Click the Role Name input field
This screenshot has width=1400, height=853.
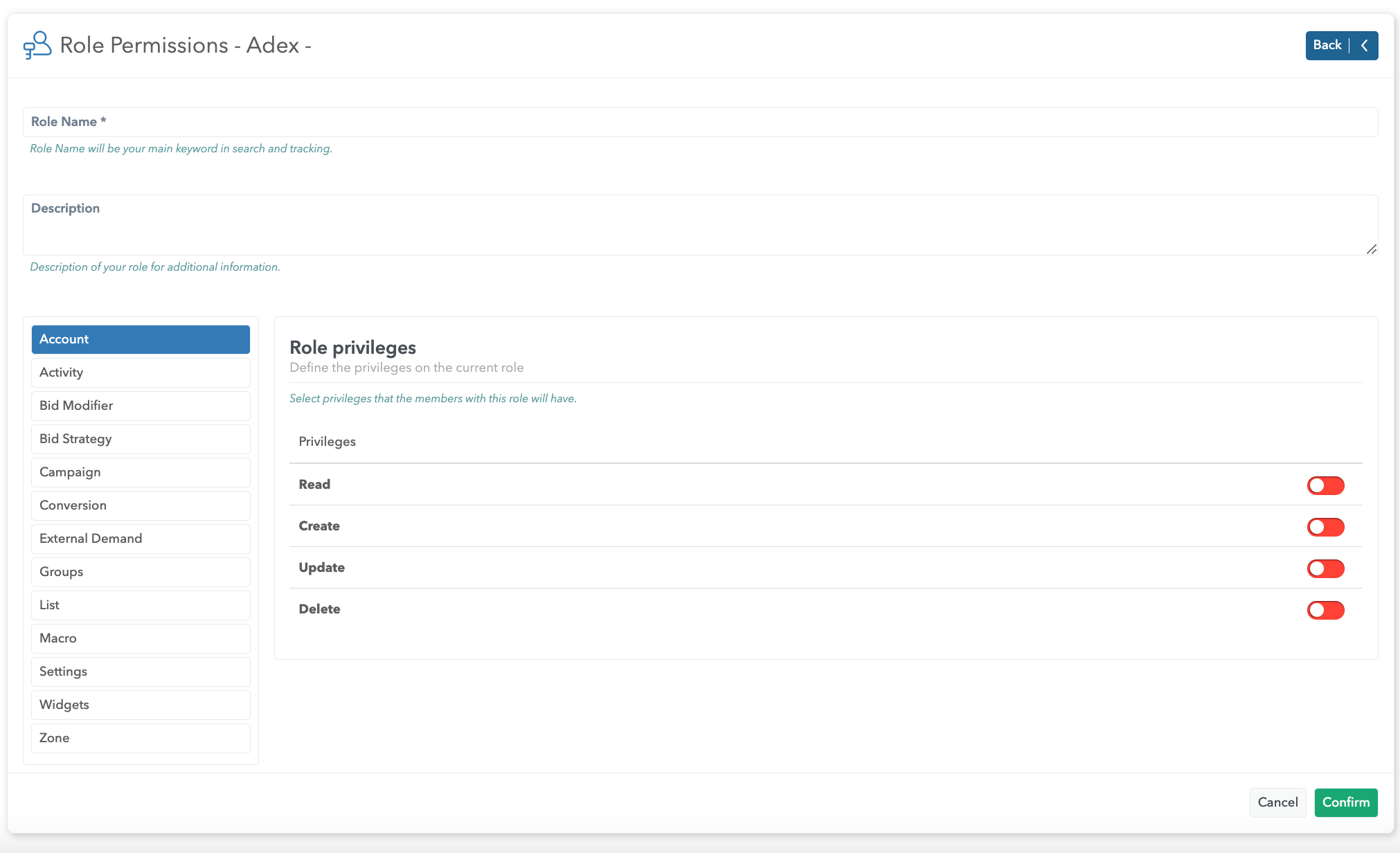pyautogui.click(x=699, y=122)
